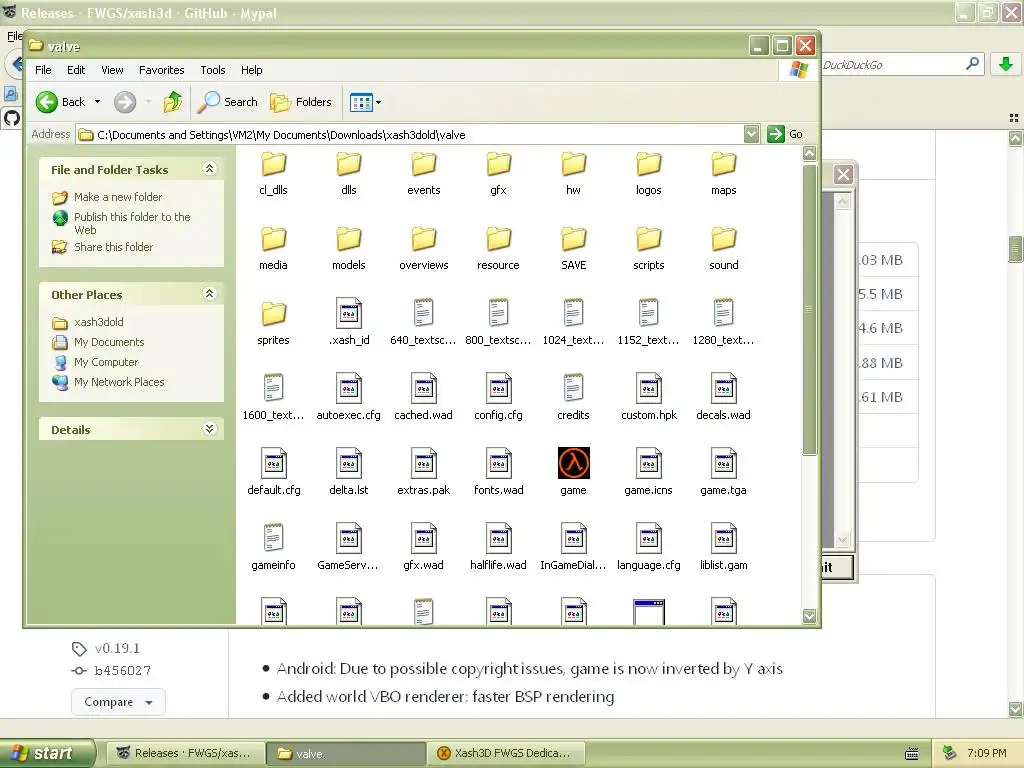Open the Edit menu
This screenshot has height=768, width=1024.
[x=76, y=70]
